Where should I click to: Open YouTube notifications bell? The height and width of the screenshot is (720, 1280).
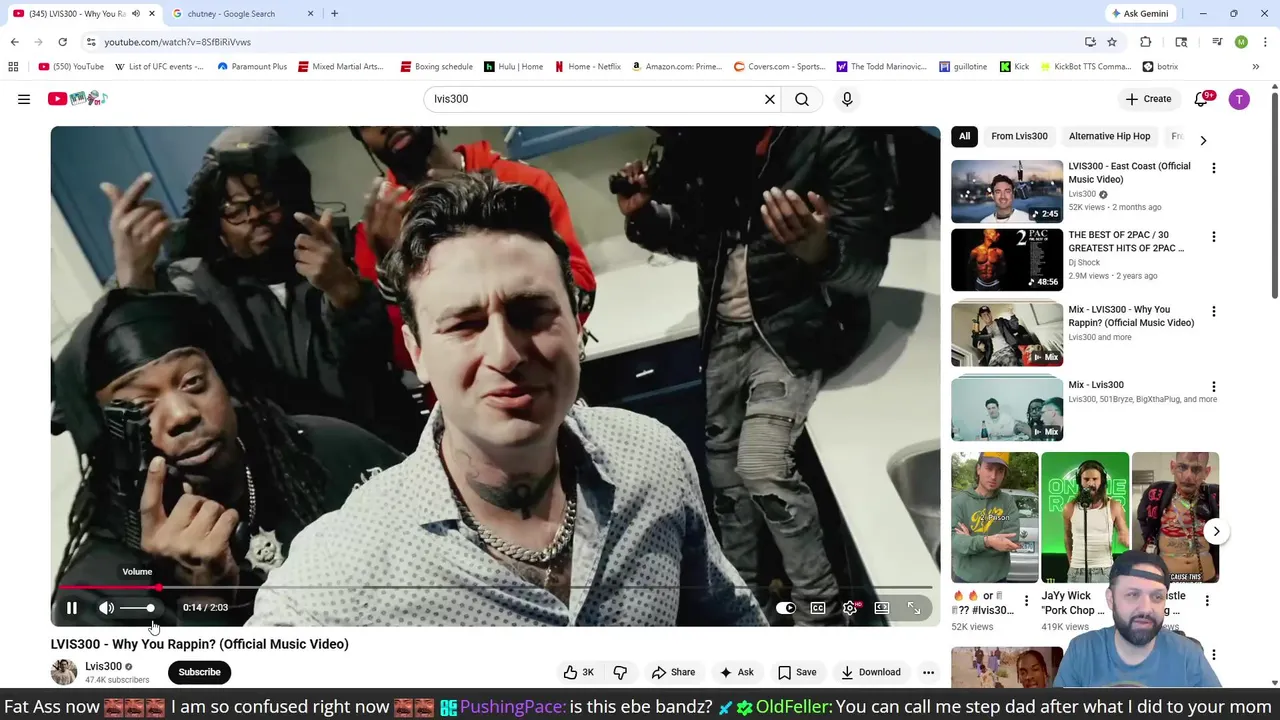tap(1202, 99)
